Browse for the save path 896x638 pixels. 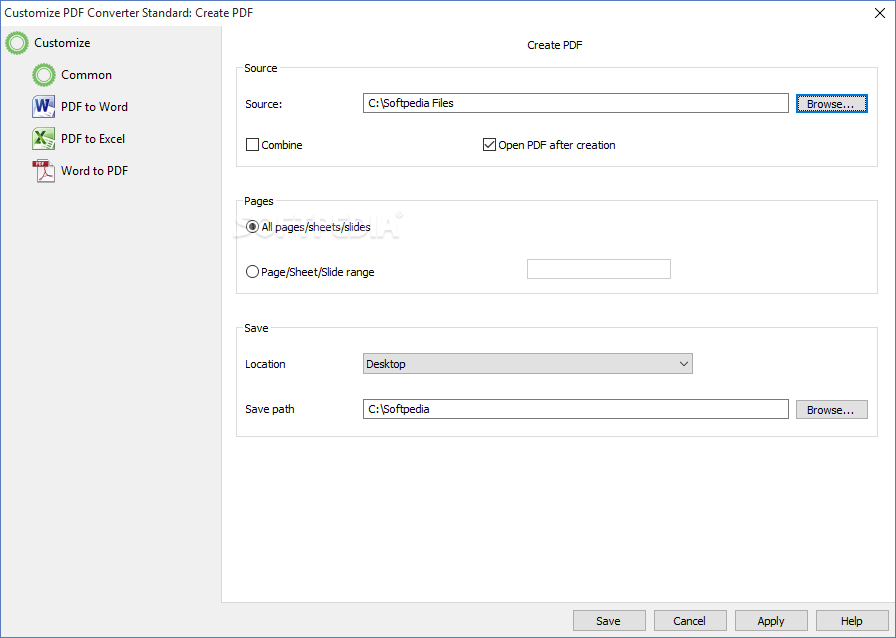point(831,410)
